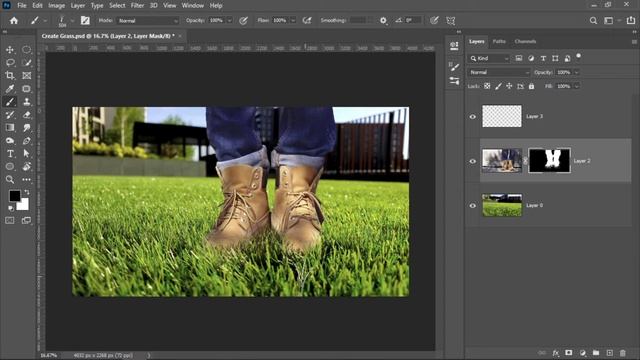Image resolution: width=640 pixels, height=360 pixels.
Task: Hide Layer 3 with its eye icon
Action: [x=473, y=117]
